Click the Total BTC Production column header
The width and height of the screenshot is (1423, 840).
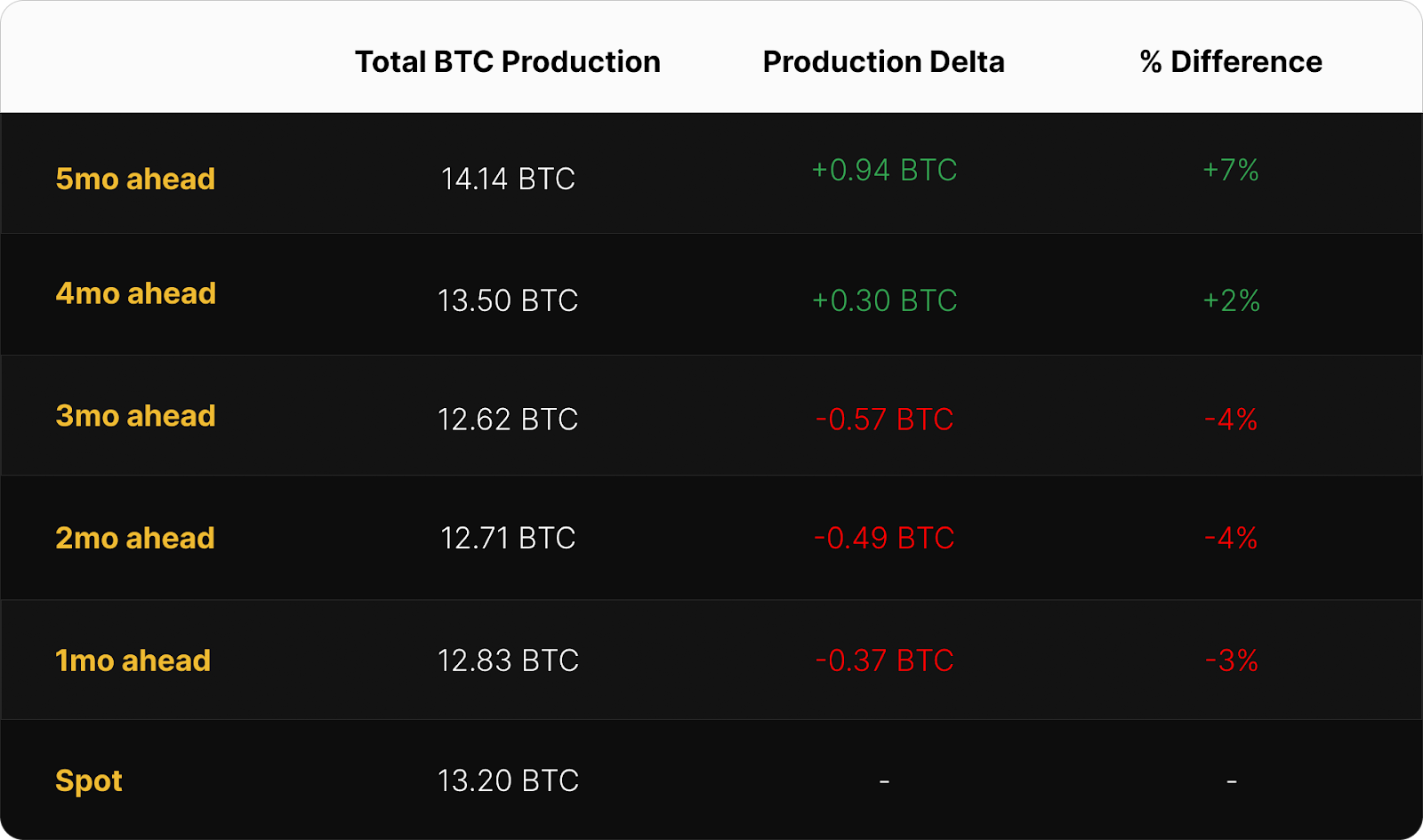tap(508, 61)
